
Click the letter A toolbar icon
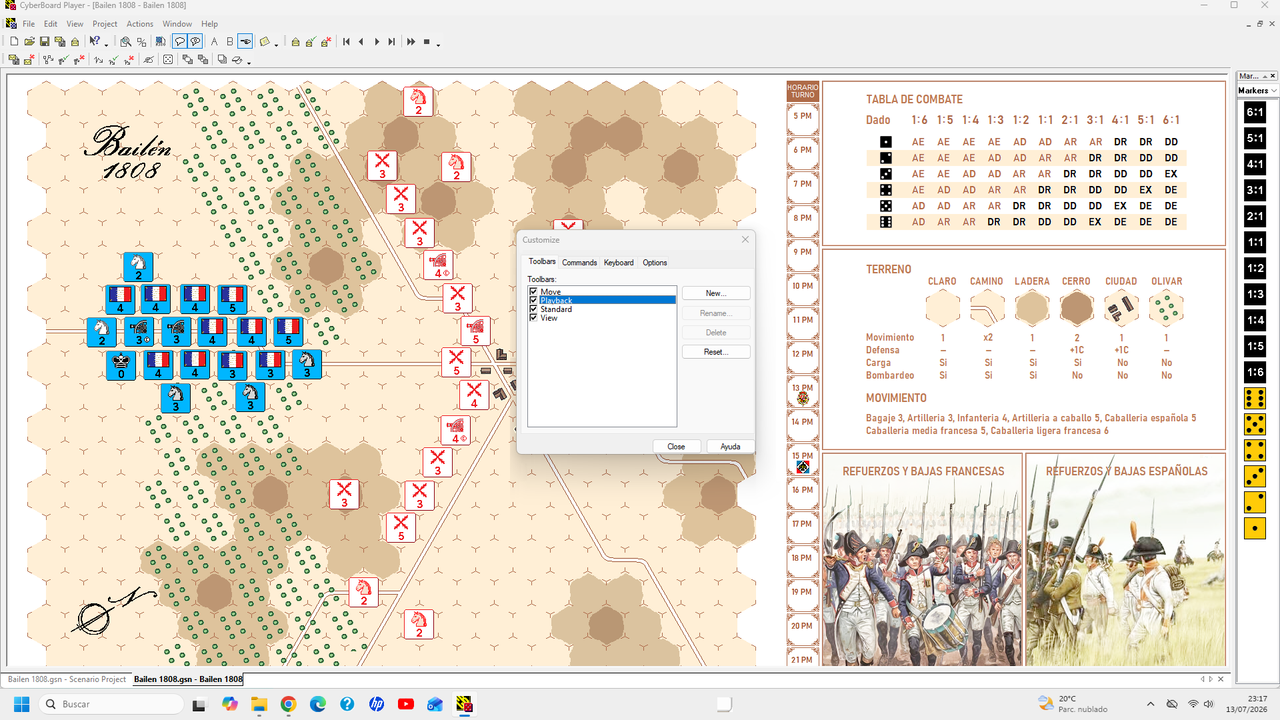[x=214, y=41]
